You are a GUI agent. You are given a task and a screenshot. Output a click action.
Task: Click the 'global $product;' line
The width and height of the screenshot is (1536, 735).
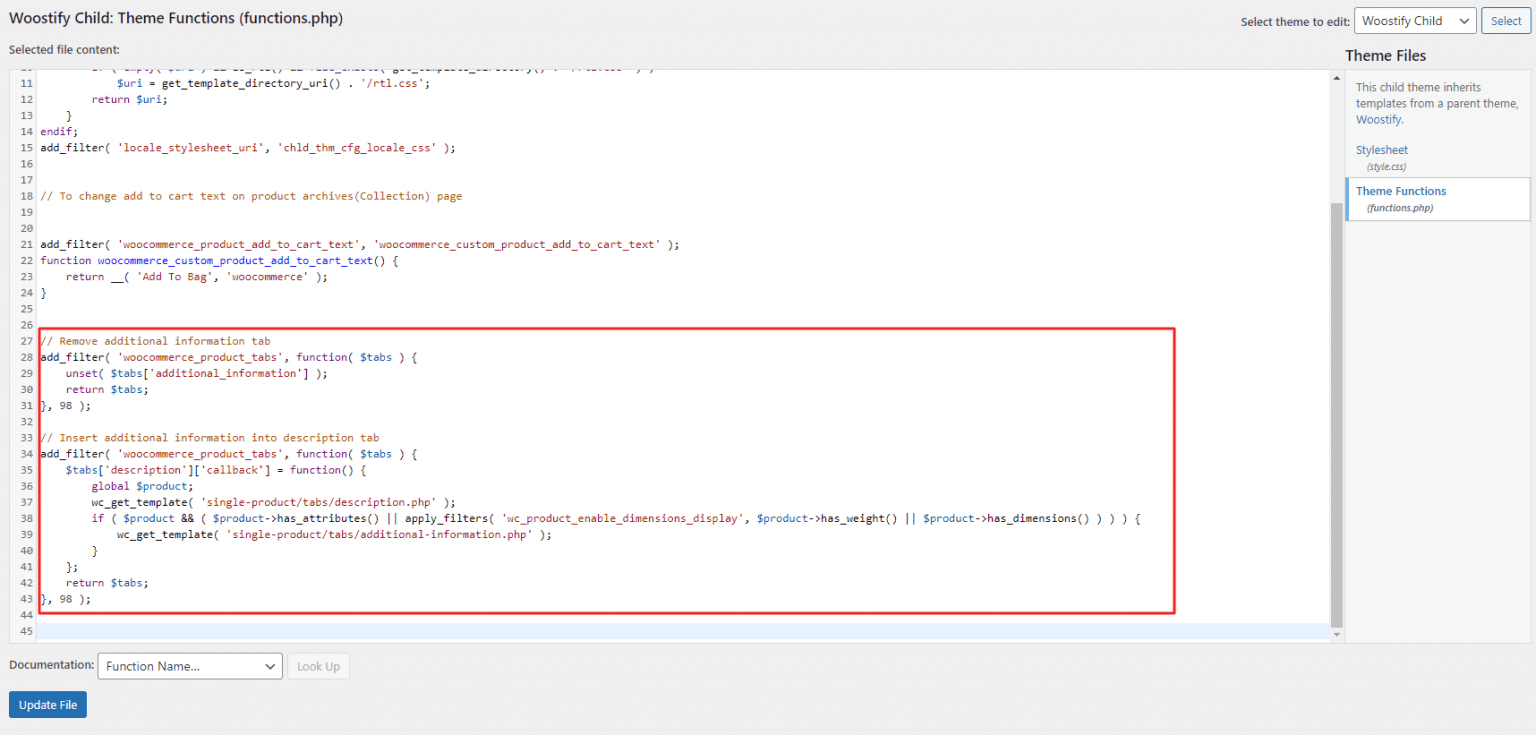tap(142, 486)
